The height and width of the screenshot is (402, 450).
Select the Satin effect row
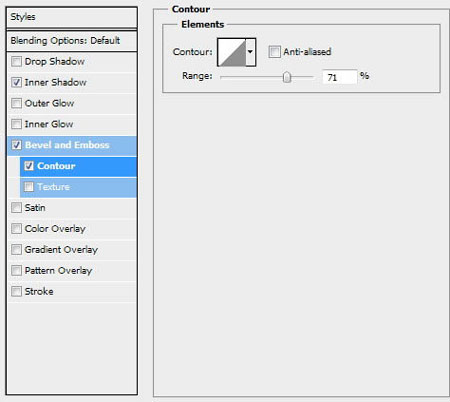tap(72, 208)
